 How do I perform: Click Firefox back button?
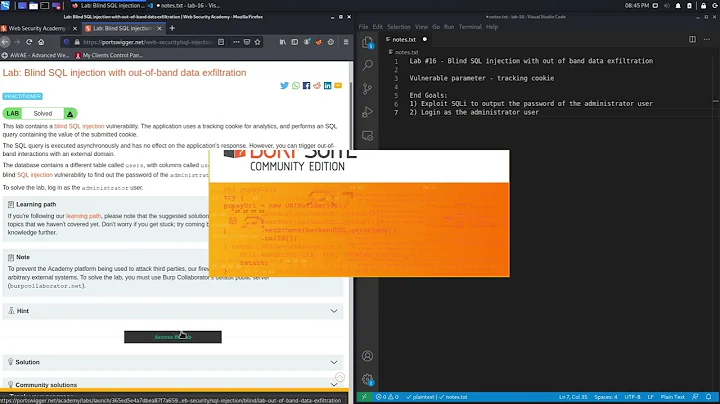tap(5, 42)
